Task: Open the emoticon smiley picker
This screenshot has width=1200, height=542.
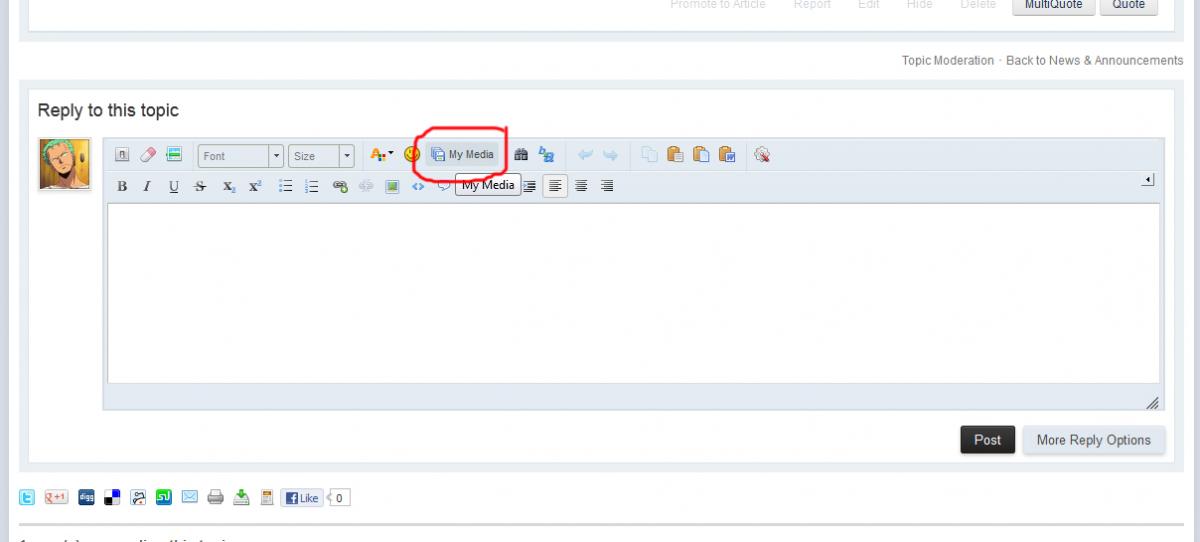Action: coord(411,155)
